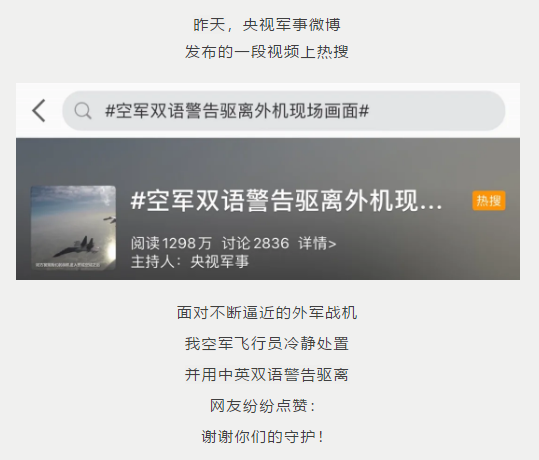
Task: Click the back arrow icon
Action: tap(38, 111)
